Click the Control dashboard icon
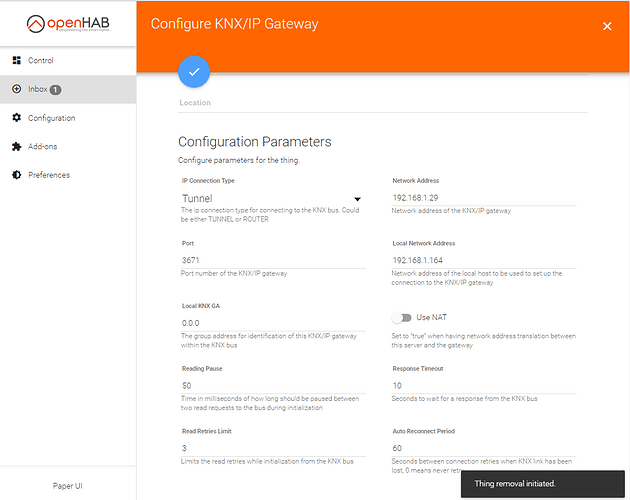 (x=16, y=60)
